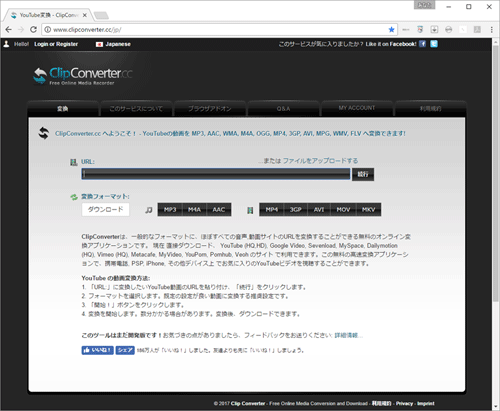
Task: Click the circular arrows icon near welcome text
Action: pos(44,133)
